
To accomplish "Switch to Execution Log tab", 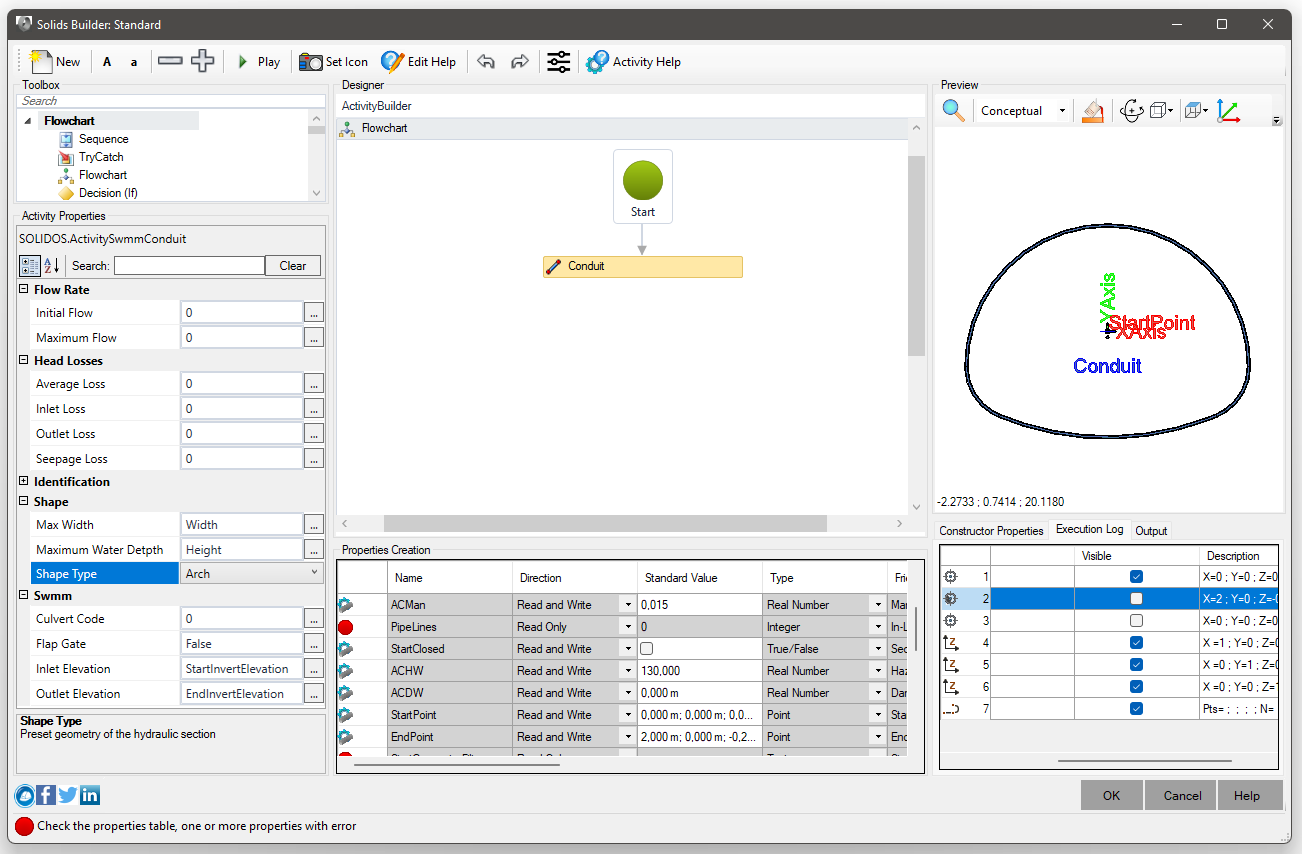I will click(1089, 530).
